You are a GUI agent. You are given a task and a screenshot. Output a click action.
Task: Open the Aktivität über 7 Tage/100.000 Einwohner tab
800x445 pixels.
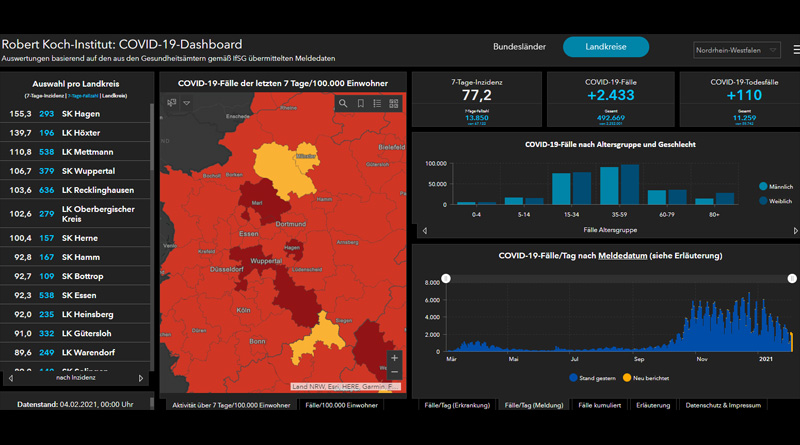[x=231, y=405]
